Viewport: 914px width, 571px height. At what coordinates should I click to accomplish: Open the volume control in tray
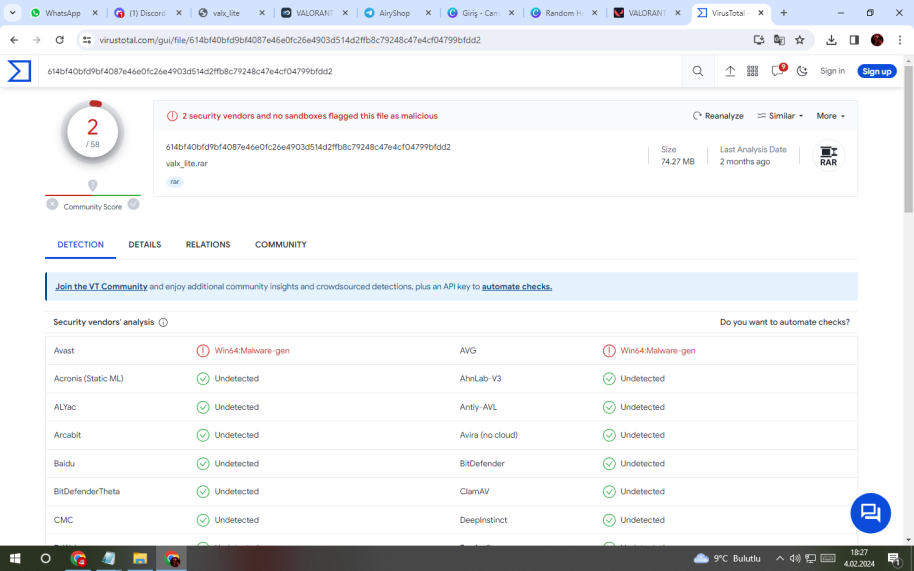click(795, 558)
